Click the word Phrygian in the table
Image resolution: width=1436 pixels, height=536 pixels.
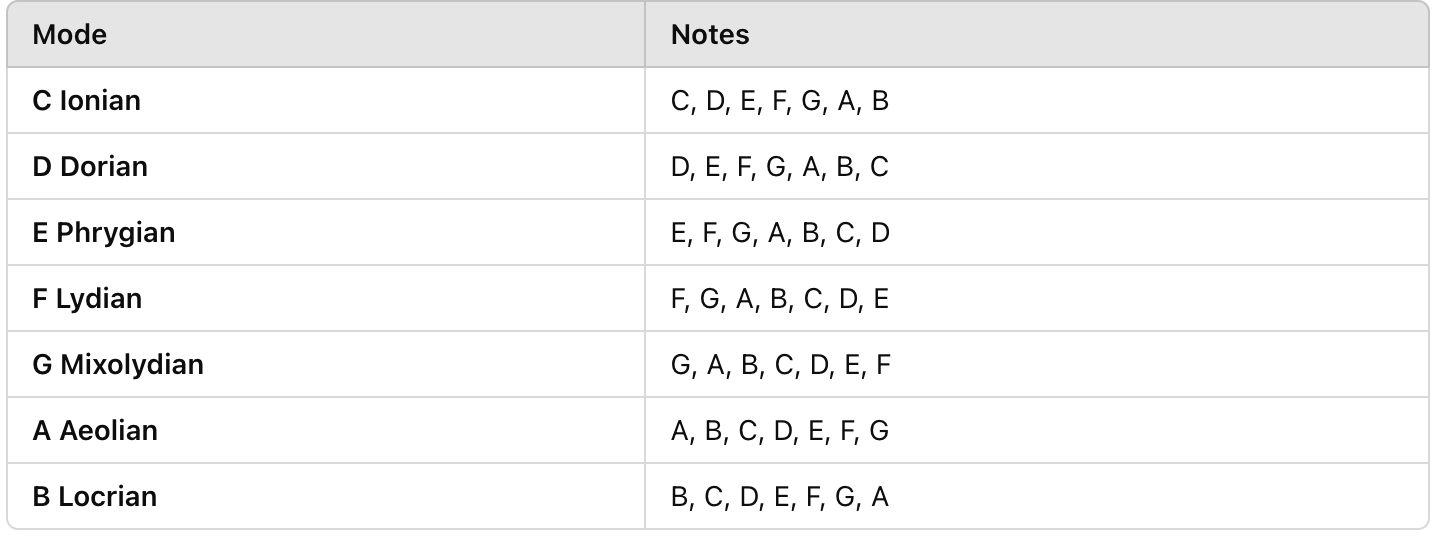click(x=116, y=233)
